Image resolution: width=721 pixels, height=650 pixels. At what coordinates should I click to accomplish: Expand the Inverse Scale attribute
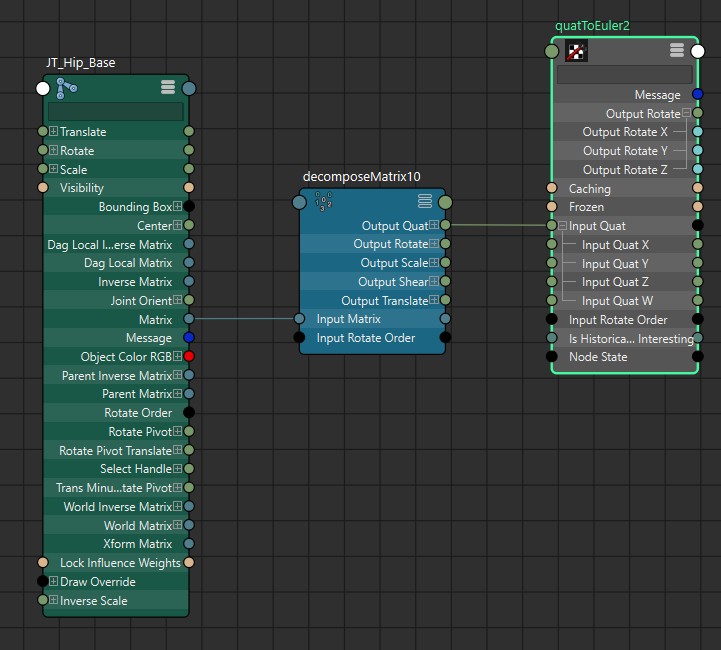[53, 600]
